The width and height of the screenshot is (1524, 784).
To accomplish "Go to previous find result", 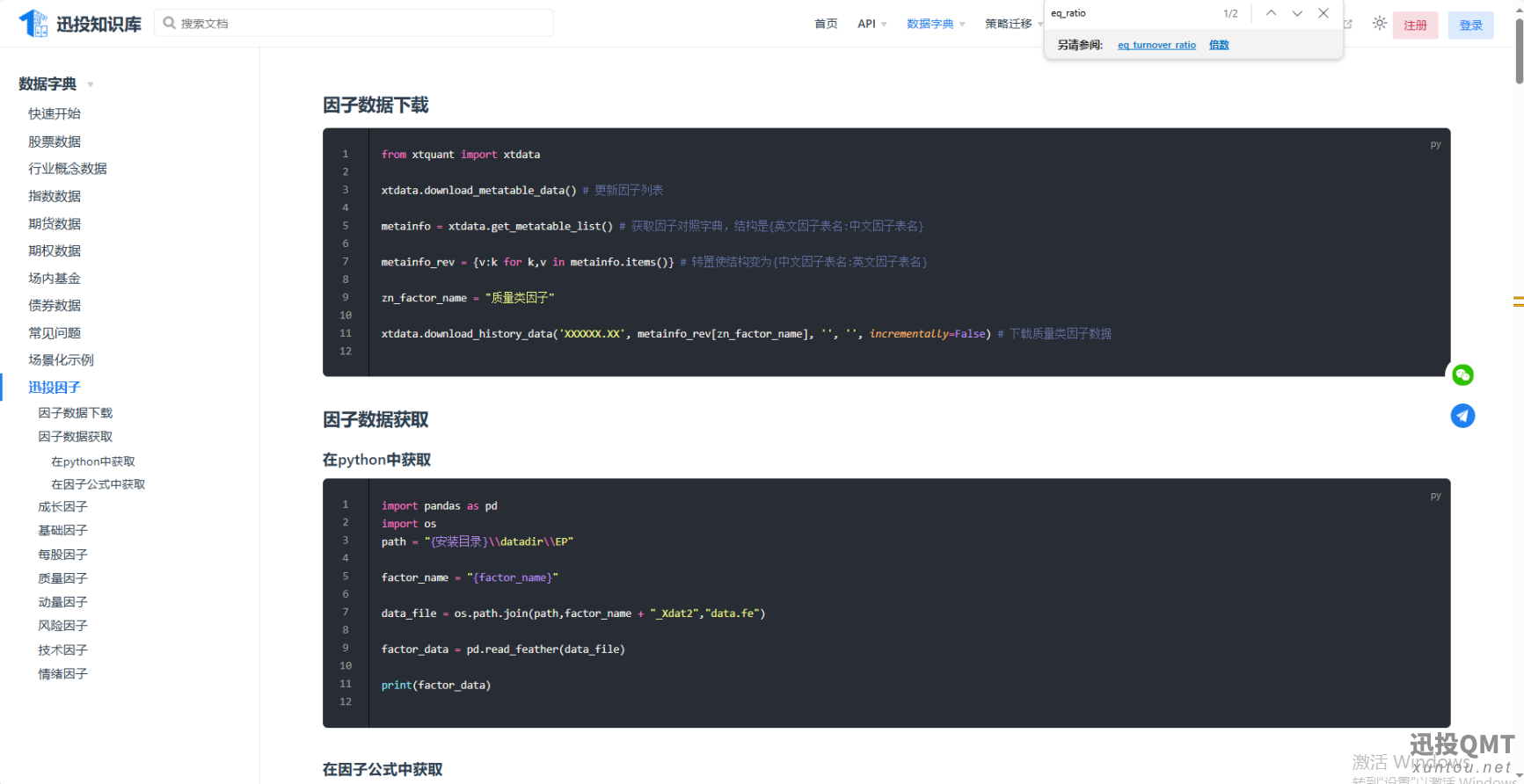I will coord(1271,13).
